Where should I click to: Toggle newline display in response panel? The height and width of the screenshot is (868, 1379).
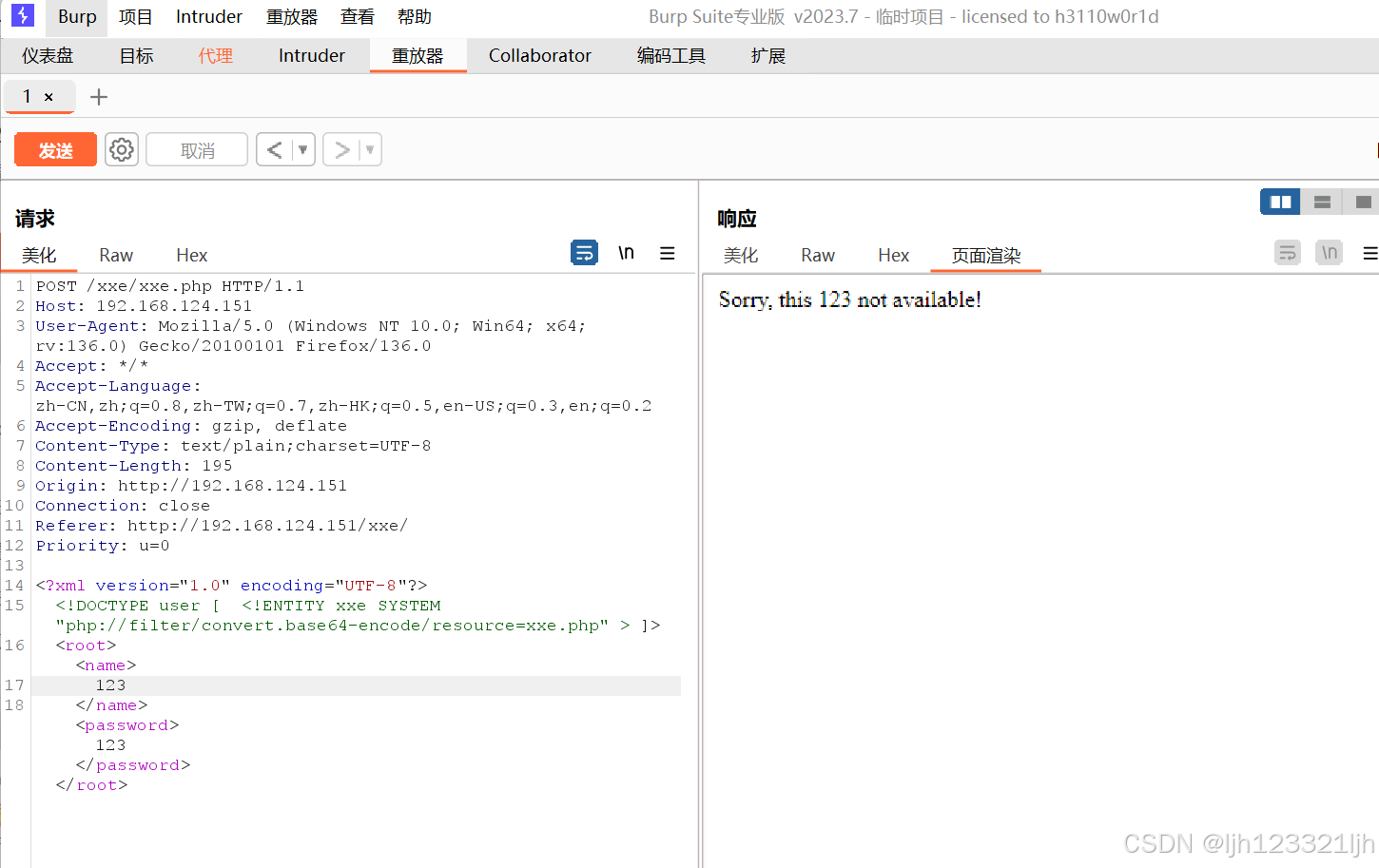1330,253
